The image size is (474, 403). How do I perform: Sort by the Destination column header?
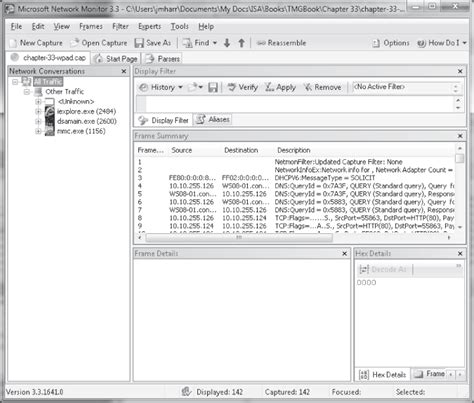coord(241,150)
